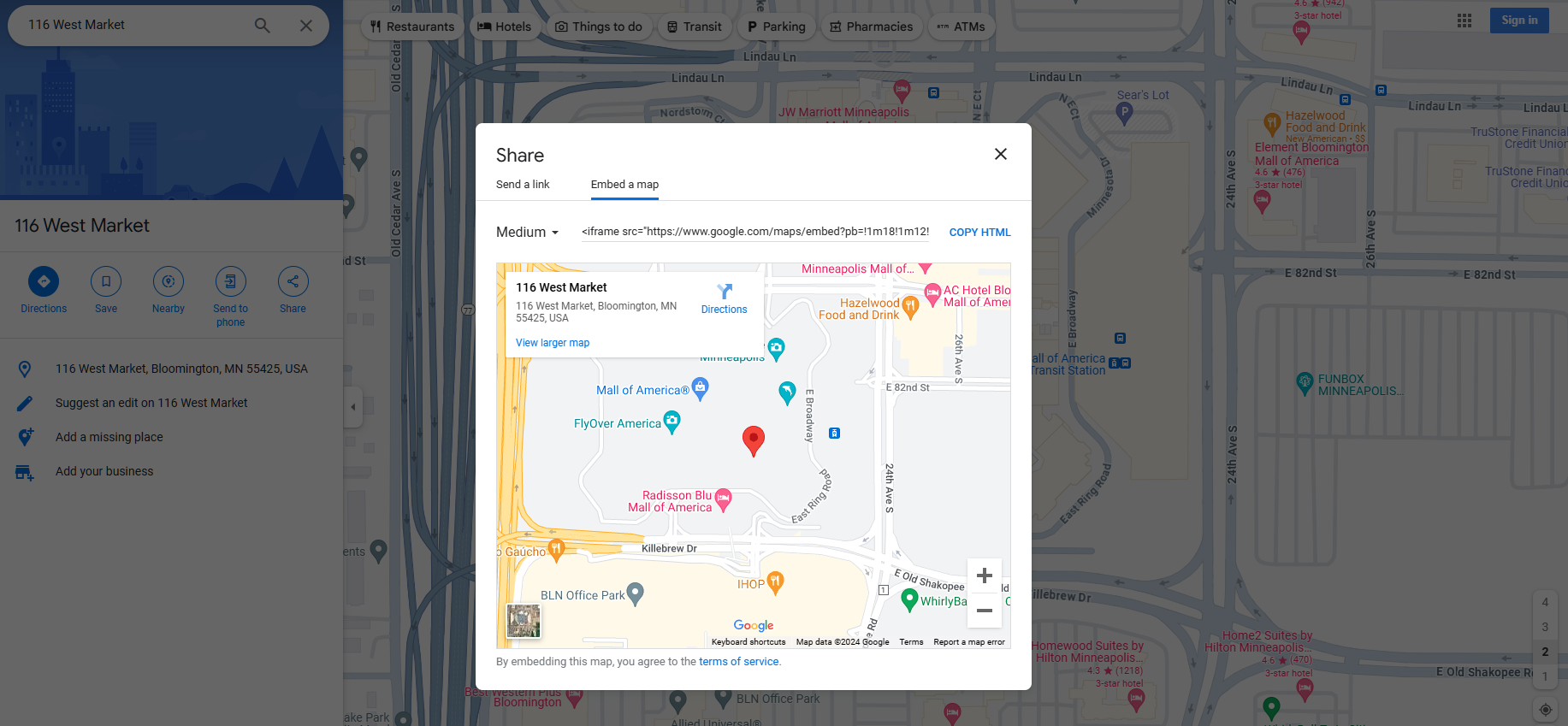Click FlyOver America marker in preview

[672, 422]
